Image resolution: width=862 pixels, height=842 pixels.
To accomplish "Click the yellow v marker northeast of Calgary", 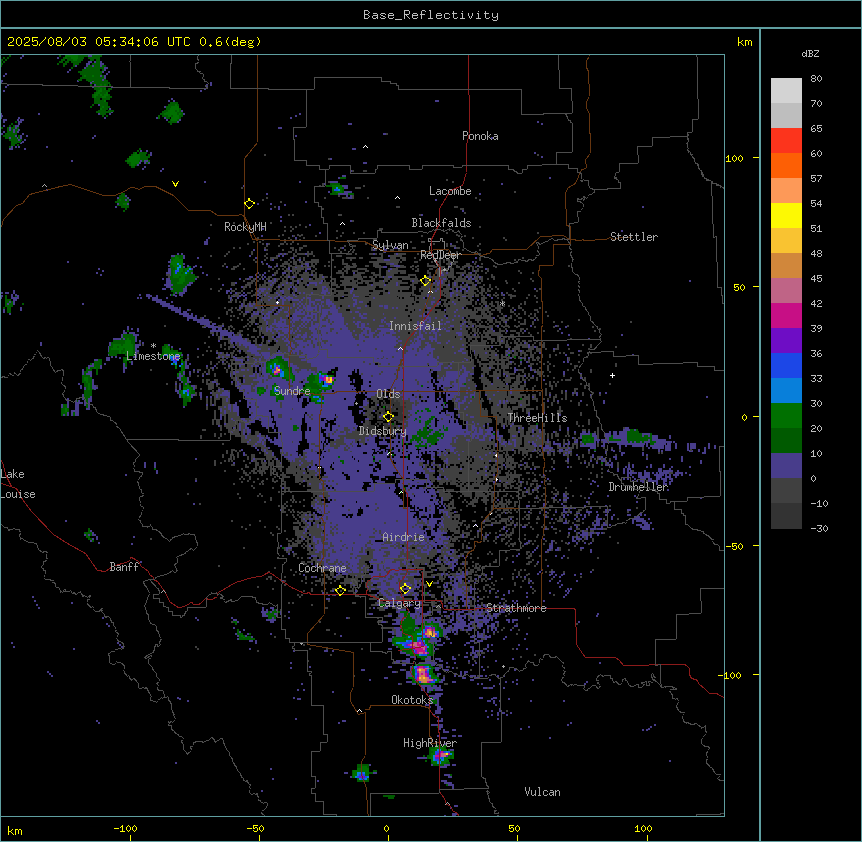I will (429, 584).
